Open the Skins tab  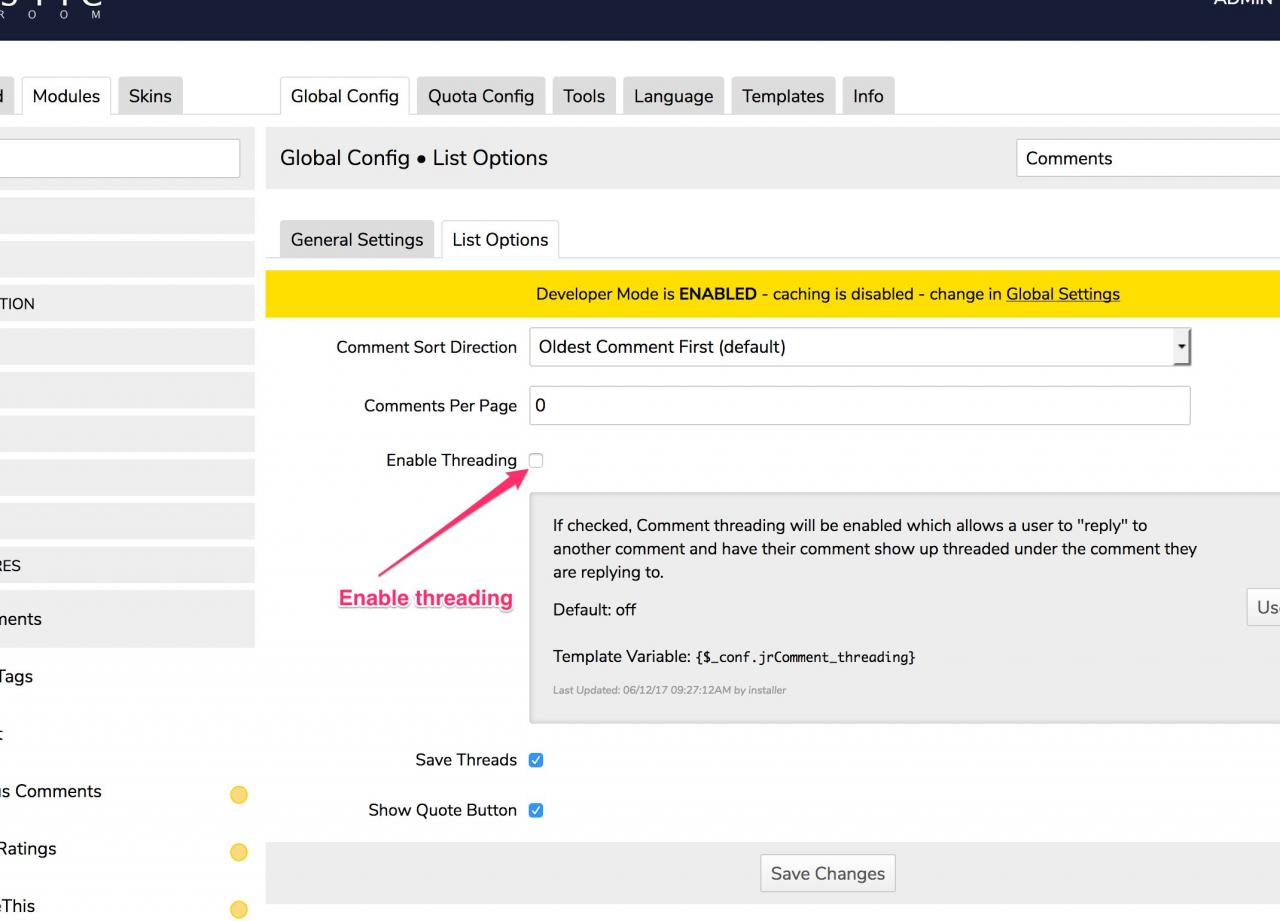click(x=150, y=96)
